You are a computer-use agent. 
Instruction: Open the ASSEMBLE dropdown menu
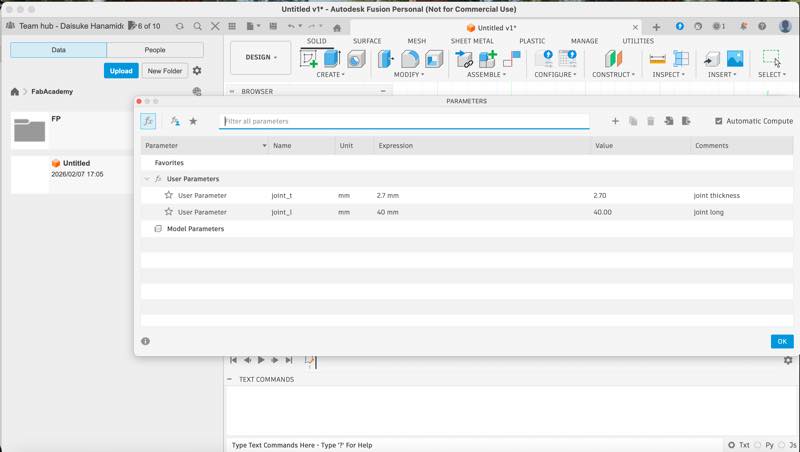tap(486, 74)
